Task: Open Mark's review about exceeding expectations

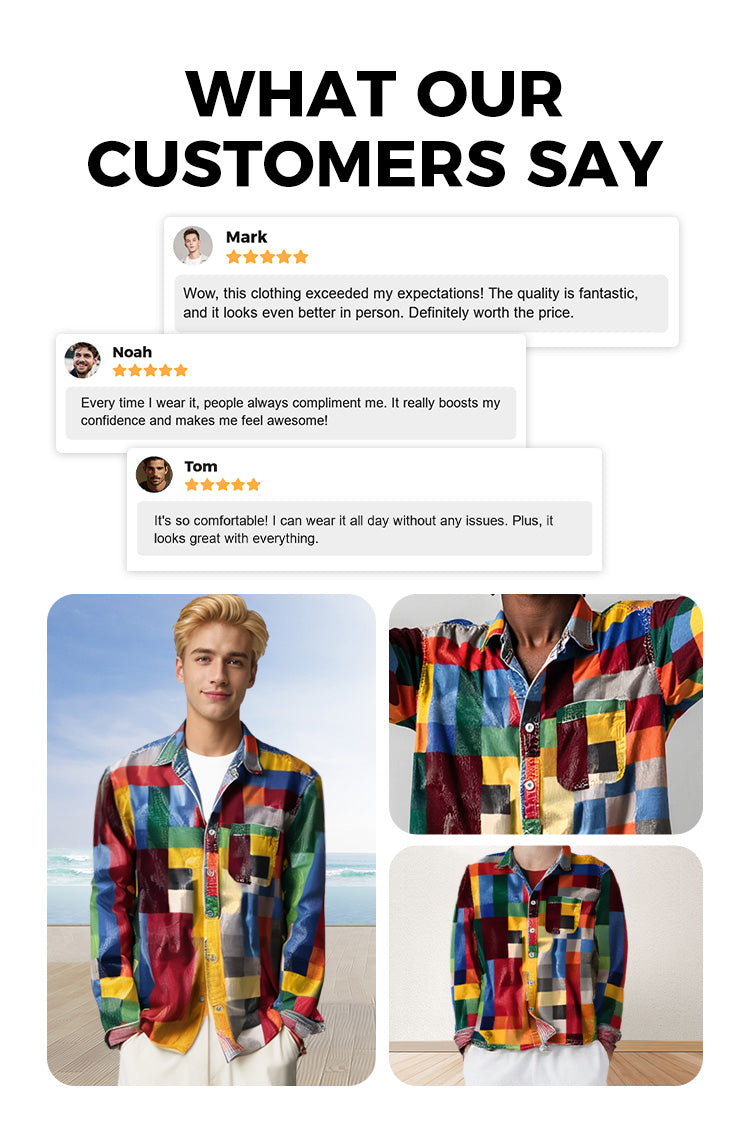Action: (x=422, y=303)
